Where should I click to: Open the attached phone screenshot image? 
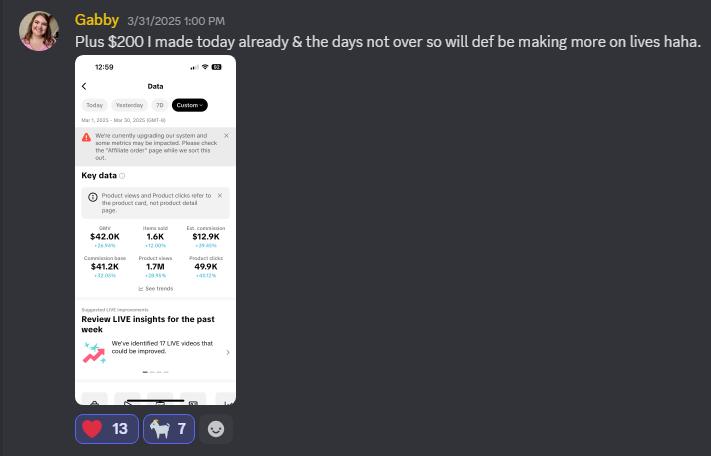click(156, 230)
